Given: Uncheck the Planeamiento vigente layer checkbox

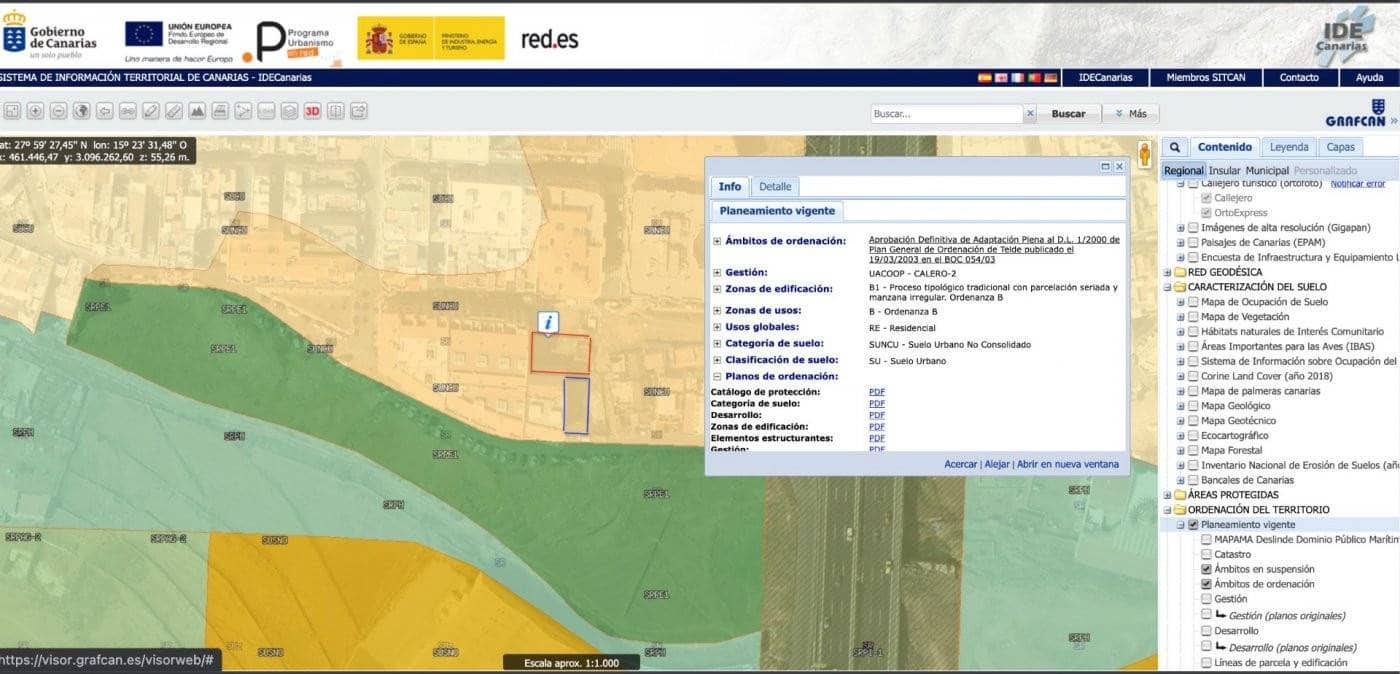Looking at the screenshot, I should coord(1193,525).
